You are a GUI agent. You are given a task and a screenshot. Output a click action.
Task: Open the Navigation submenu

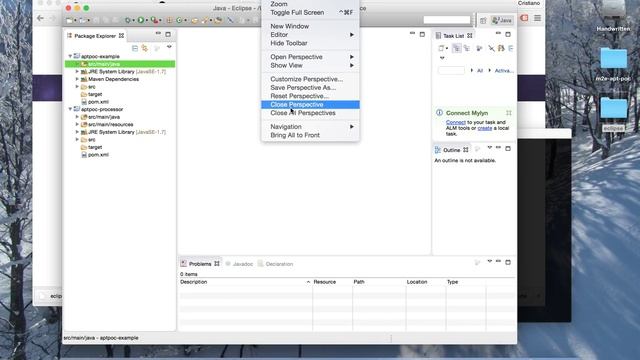coord(310,127)
